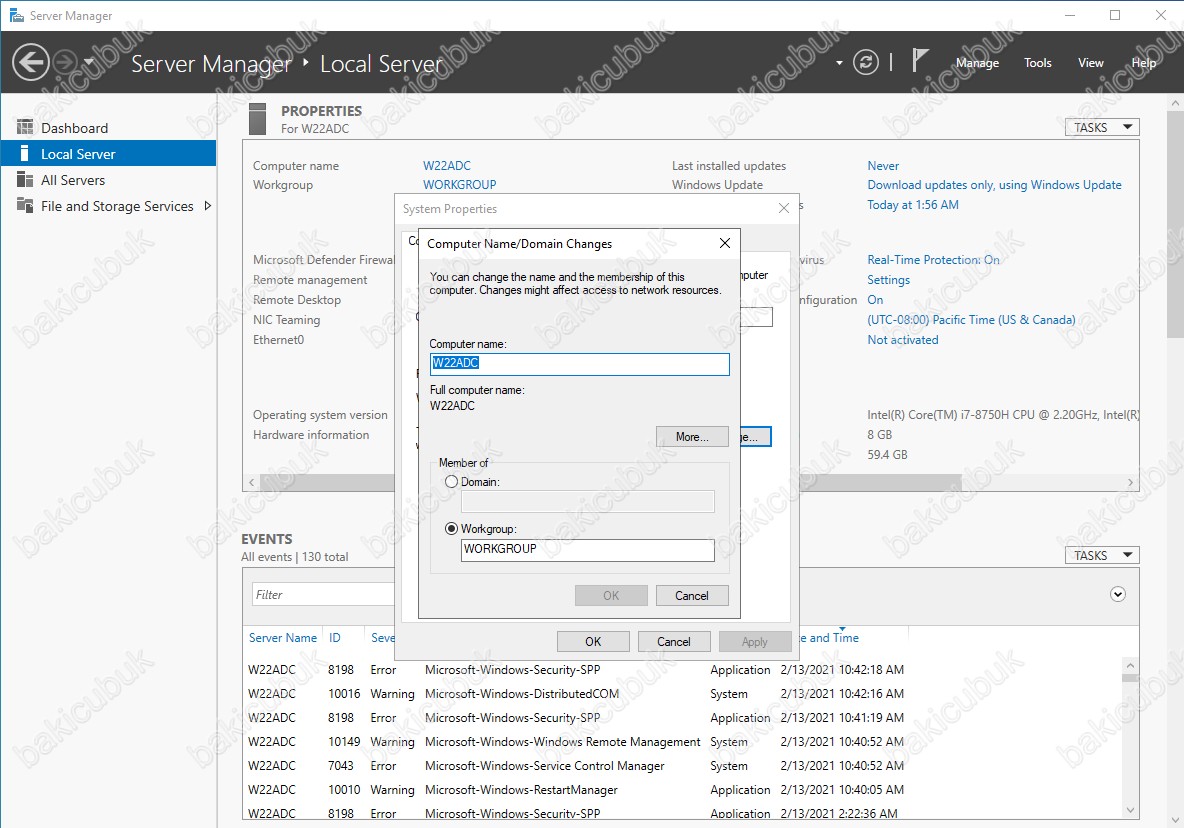
Task: Click events list scroll down arrow
Action: 1130,810
